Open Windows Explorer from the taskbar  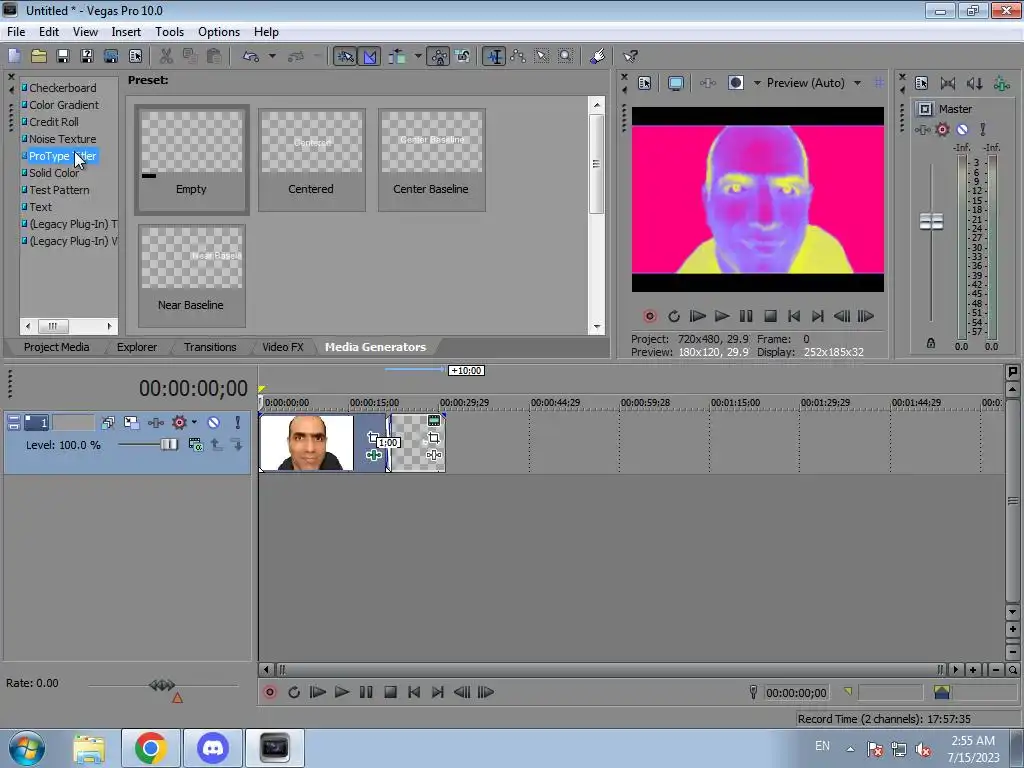tap(89, 748)
